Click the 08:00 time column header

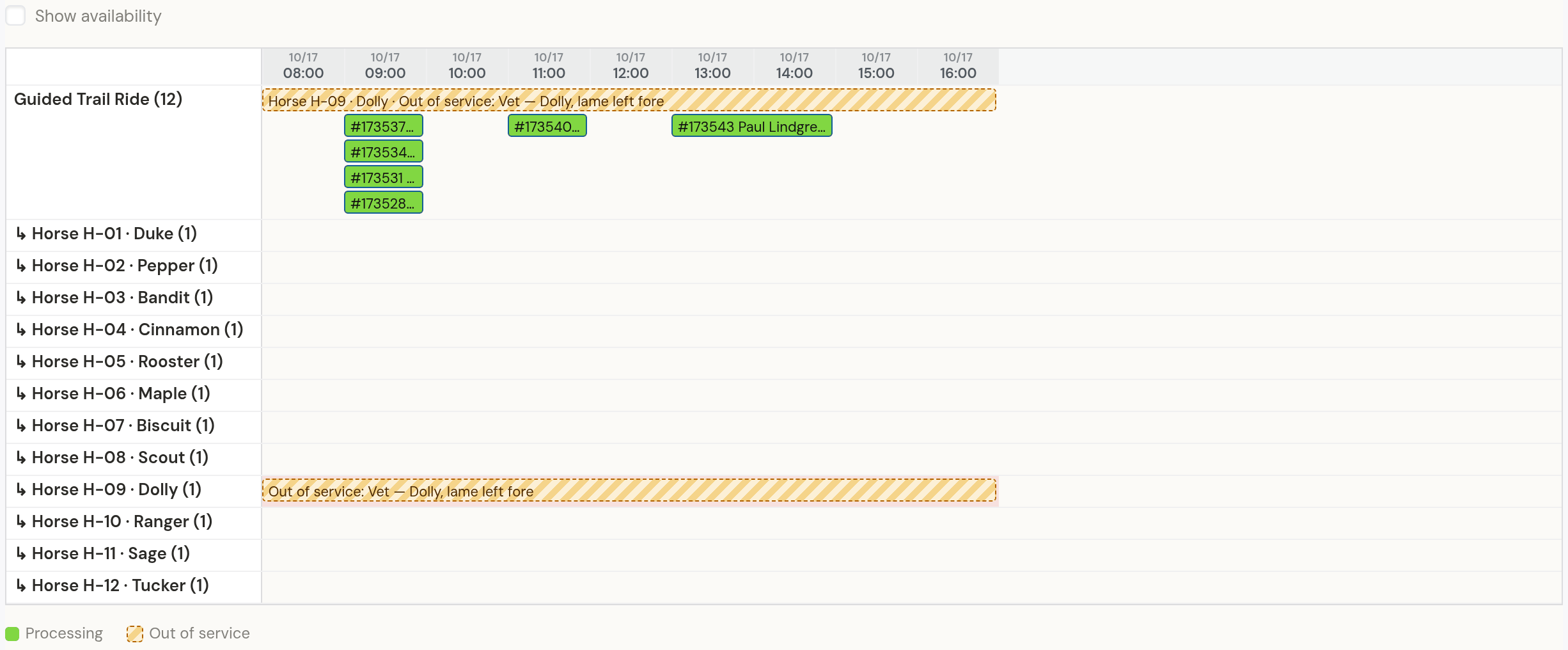tap(303, 67)
